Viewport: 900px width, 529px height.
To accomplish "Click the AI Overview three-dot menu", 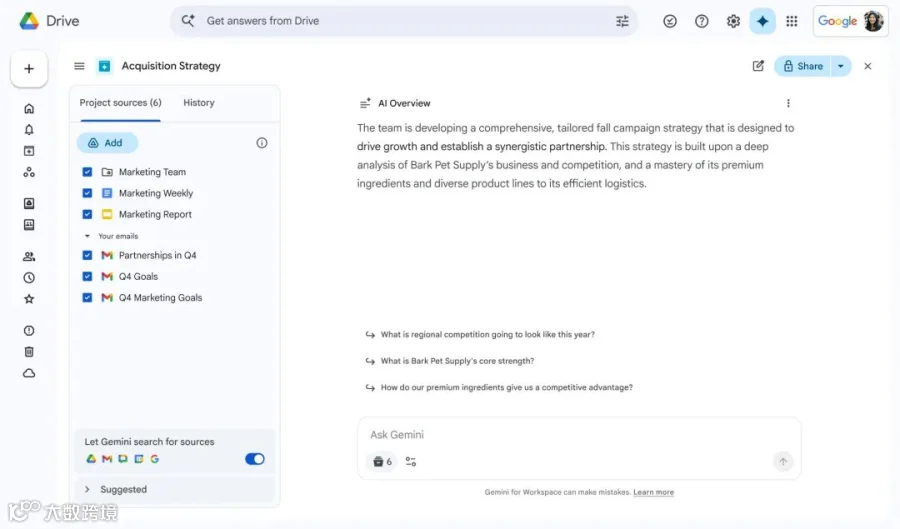I will click(x=788, y=103).
